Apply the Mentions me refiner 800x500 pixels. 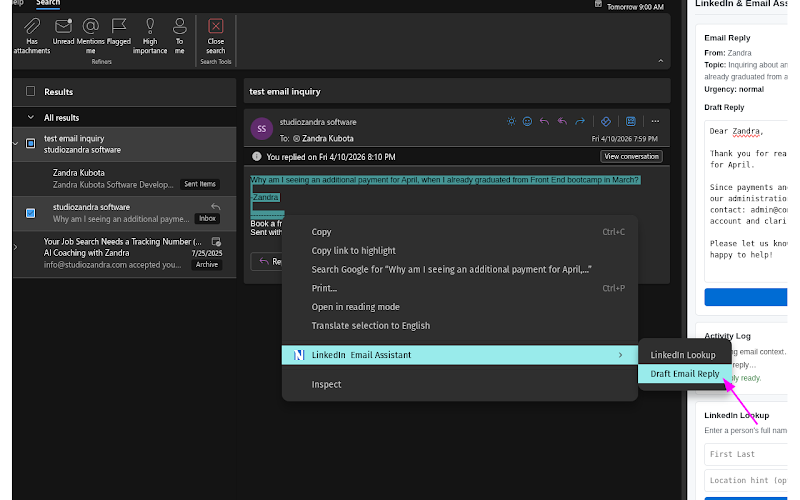click(90, 36)
